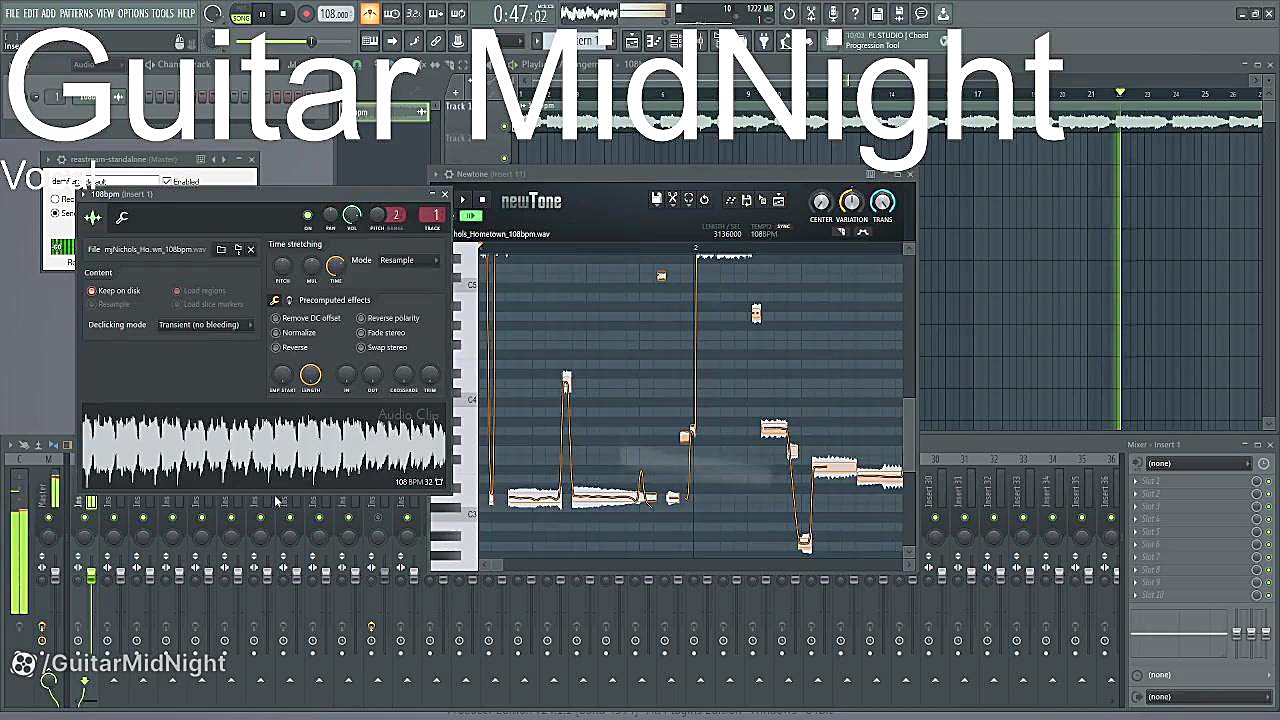Viewport: 1280px width, 720px height.
Task: Click the playlist playhead marker
Action: click(1120, 93)
